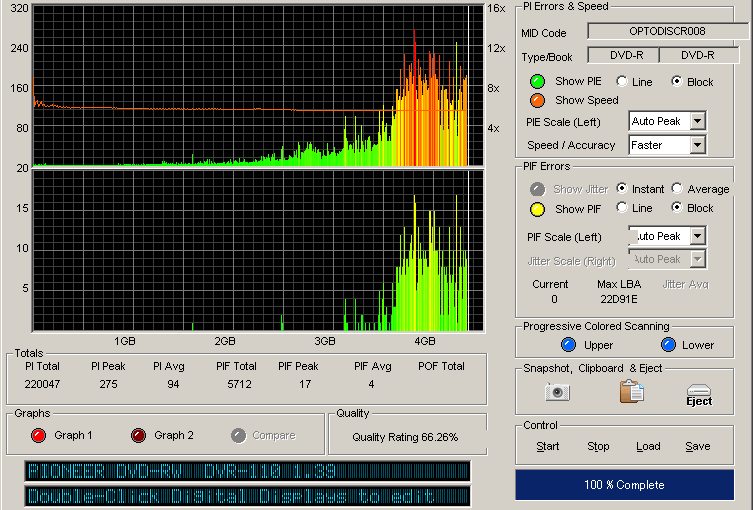Viewport: 753px width, 510px height.
Task: Click the POF Total label
Action: point(441,366)
